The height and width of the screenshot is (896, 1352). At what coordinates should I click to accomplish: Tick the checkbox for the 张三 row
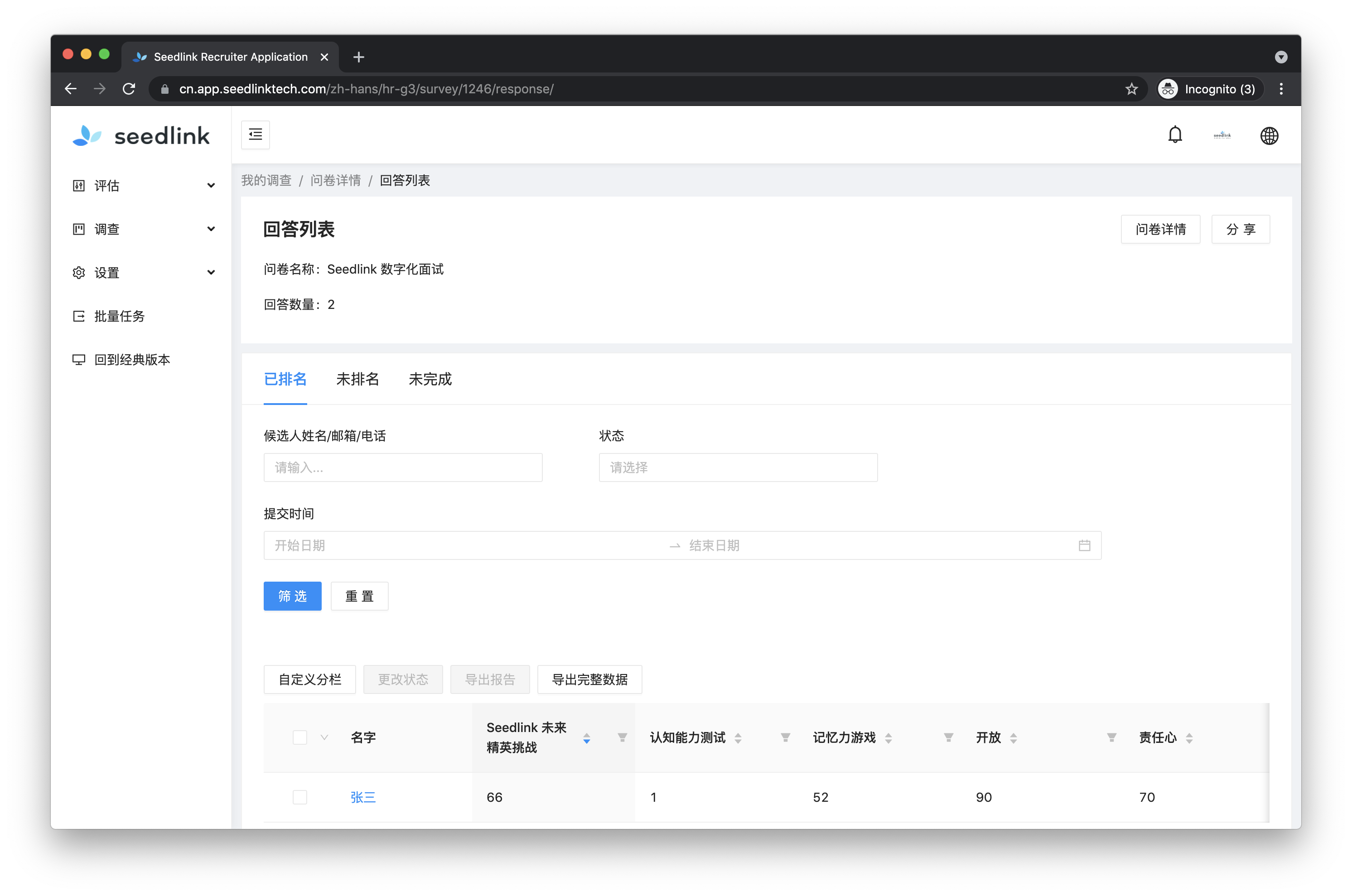(x=299, y=797)
